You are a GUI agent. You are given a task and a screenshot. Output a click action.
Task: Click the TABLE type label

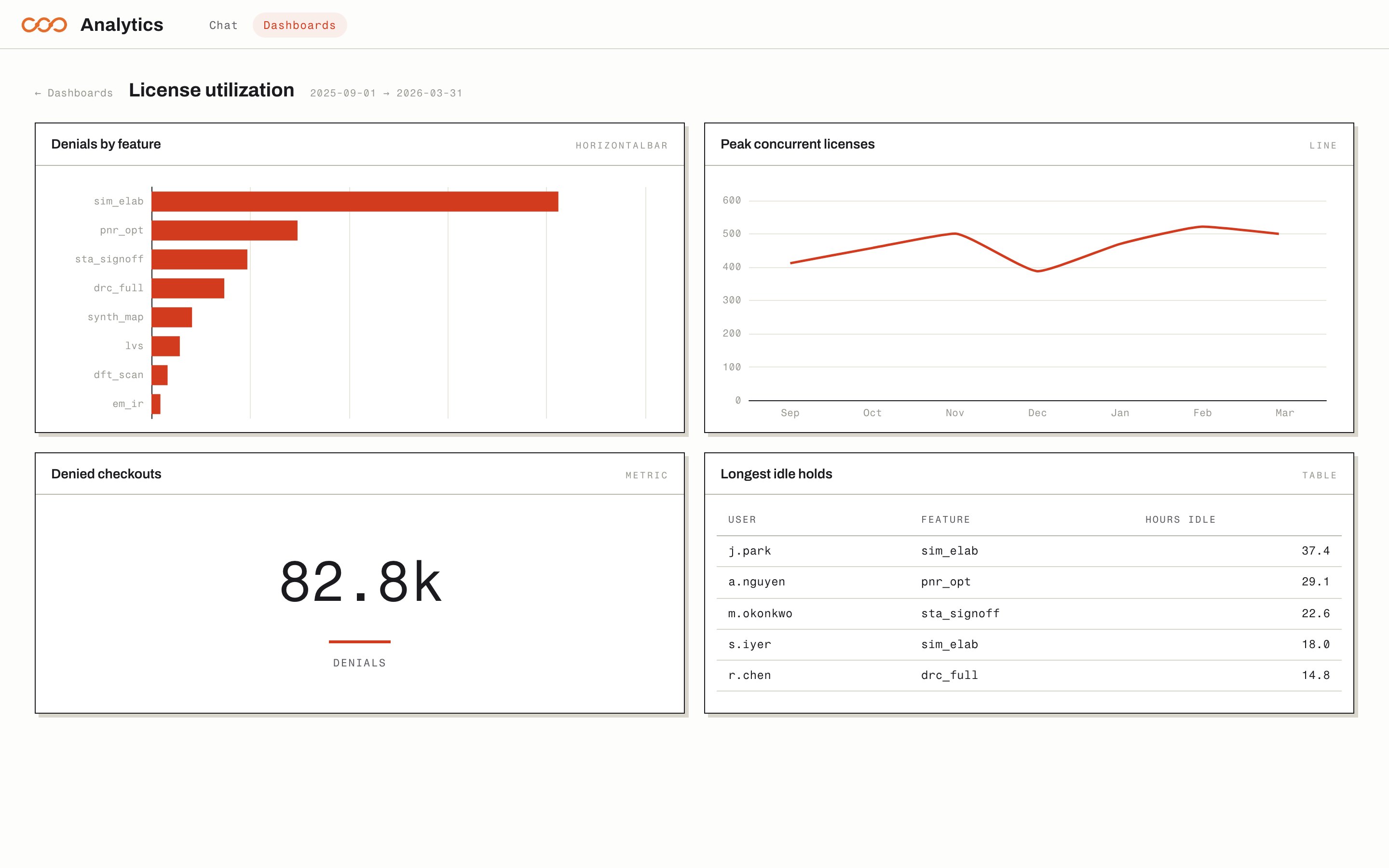pos(1319,476)
